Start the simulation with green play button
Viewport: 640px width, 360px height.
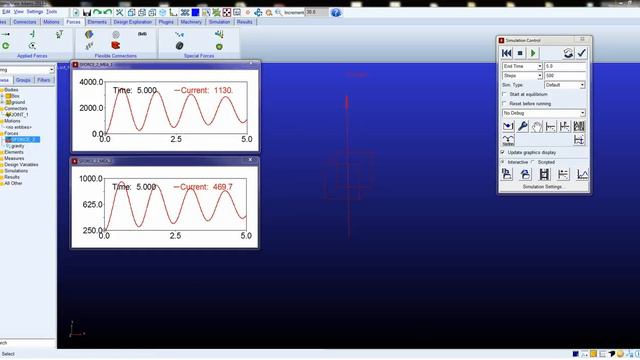[x=533, y=53]
